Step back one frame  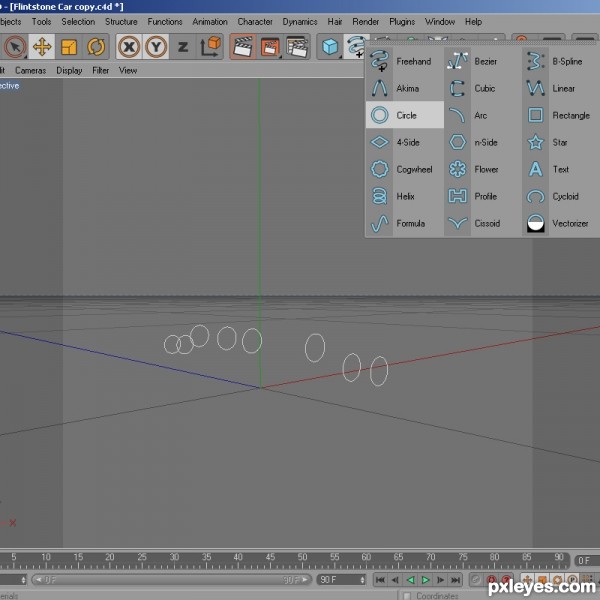pyautogui.click(x=395, y=580)
